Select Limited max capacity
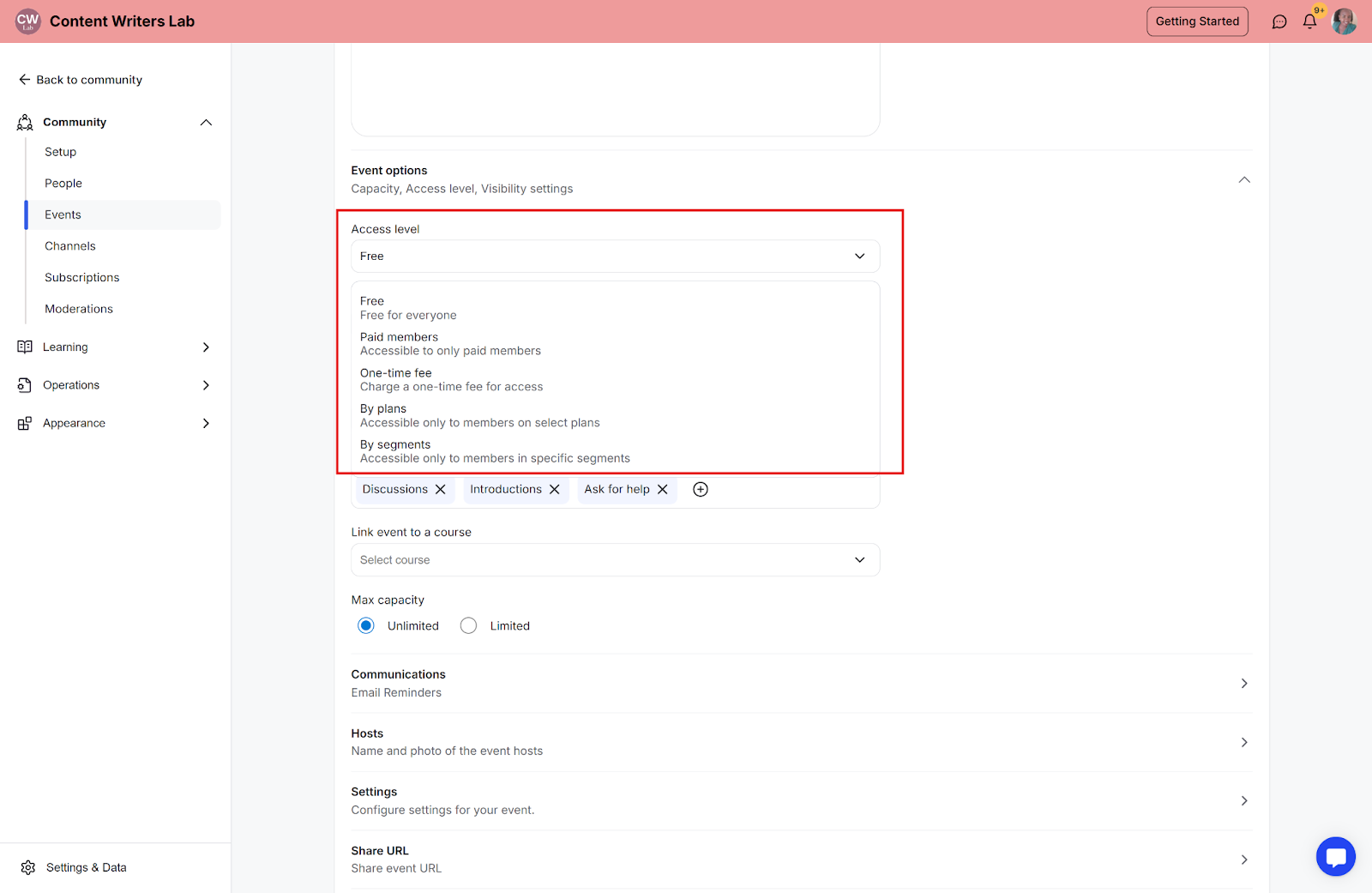The width and height of the screenshot is (1372, 893). 468,626
